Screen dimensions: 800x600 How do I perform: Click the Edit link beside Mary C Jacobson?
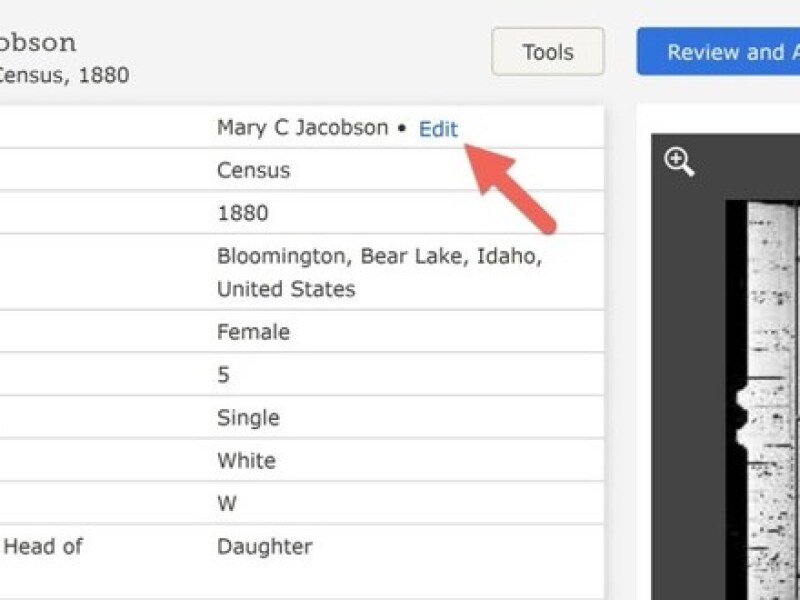(438, 128)
